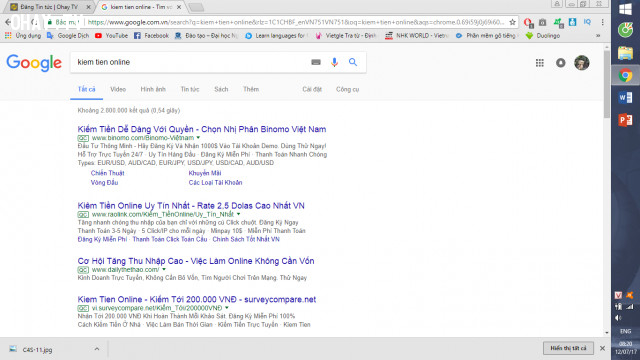Open the Vòng Đấu sitelink
The height and width of the screenshot is (360, 640).
(104, 182)
